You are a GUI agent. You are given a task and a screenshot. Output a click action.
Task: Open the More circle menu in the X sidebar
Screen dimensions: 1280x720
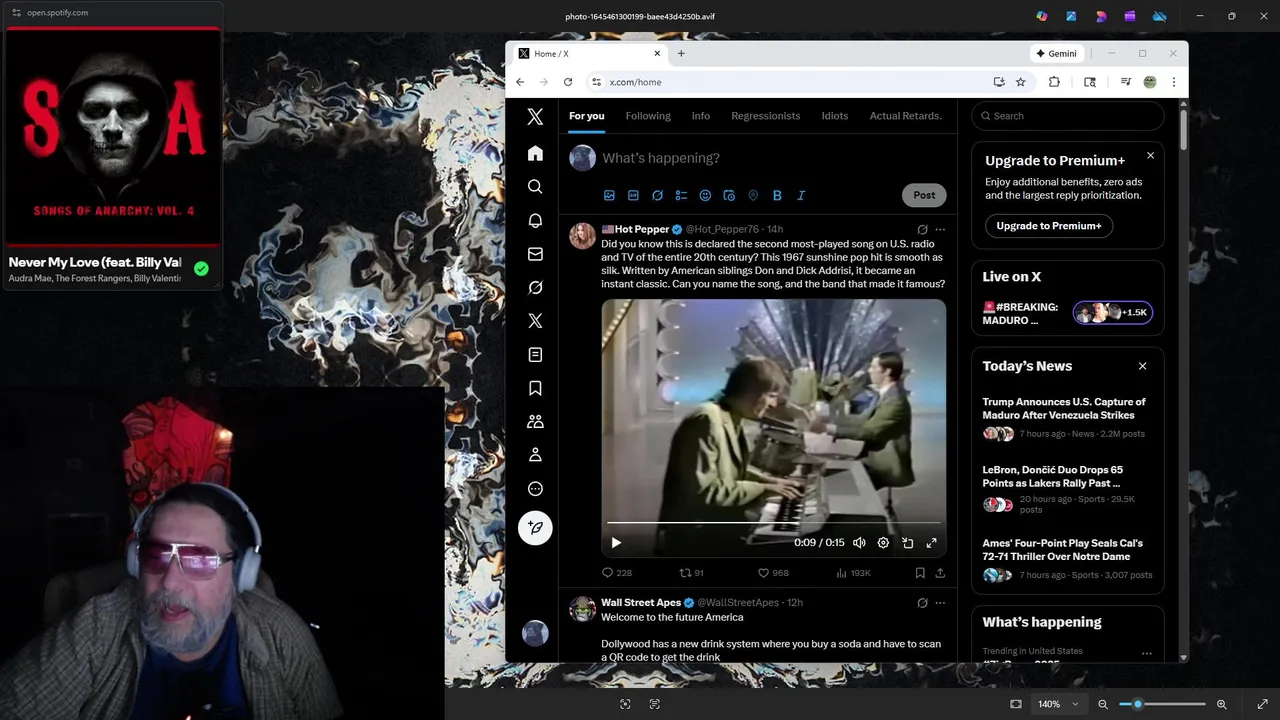(x=535, y=489)
